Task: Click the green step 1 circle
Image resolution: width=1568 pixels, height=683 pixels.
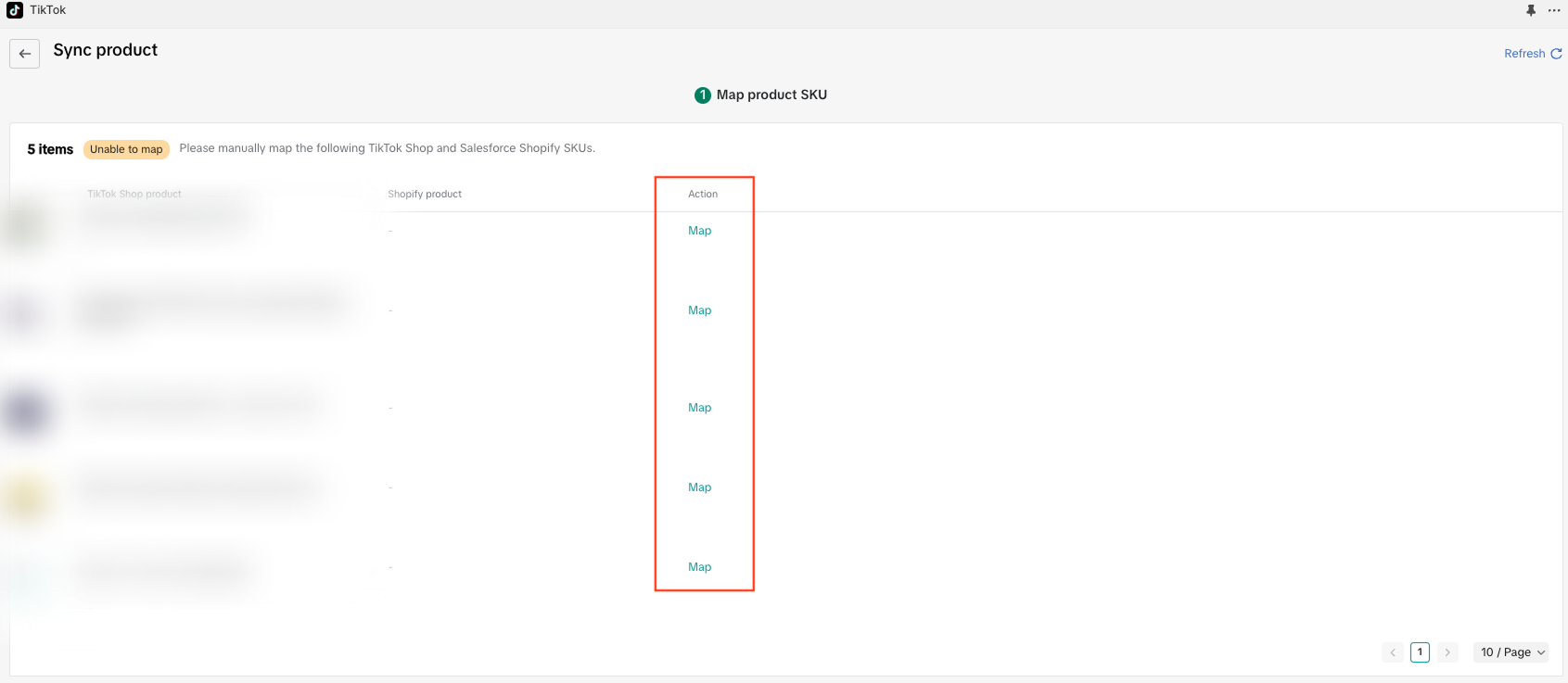Action: (703, 95)
